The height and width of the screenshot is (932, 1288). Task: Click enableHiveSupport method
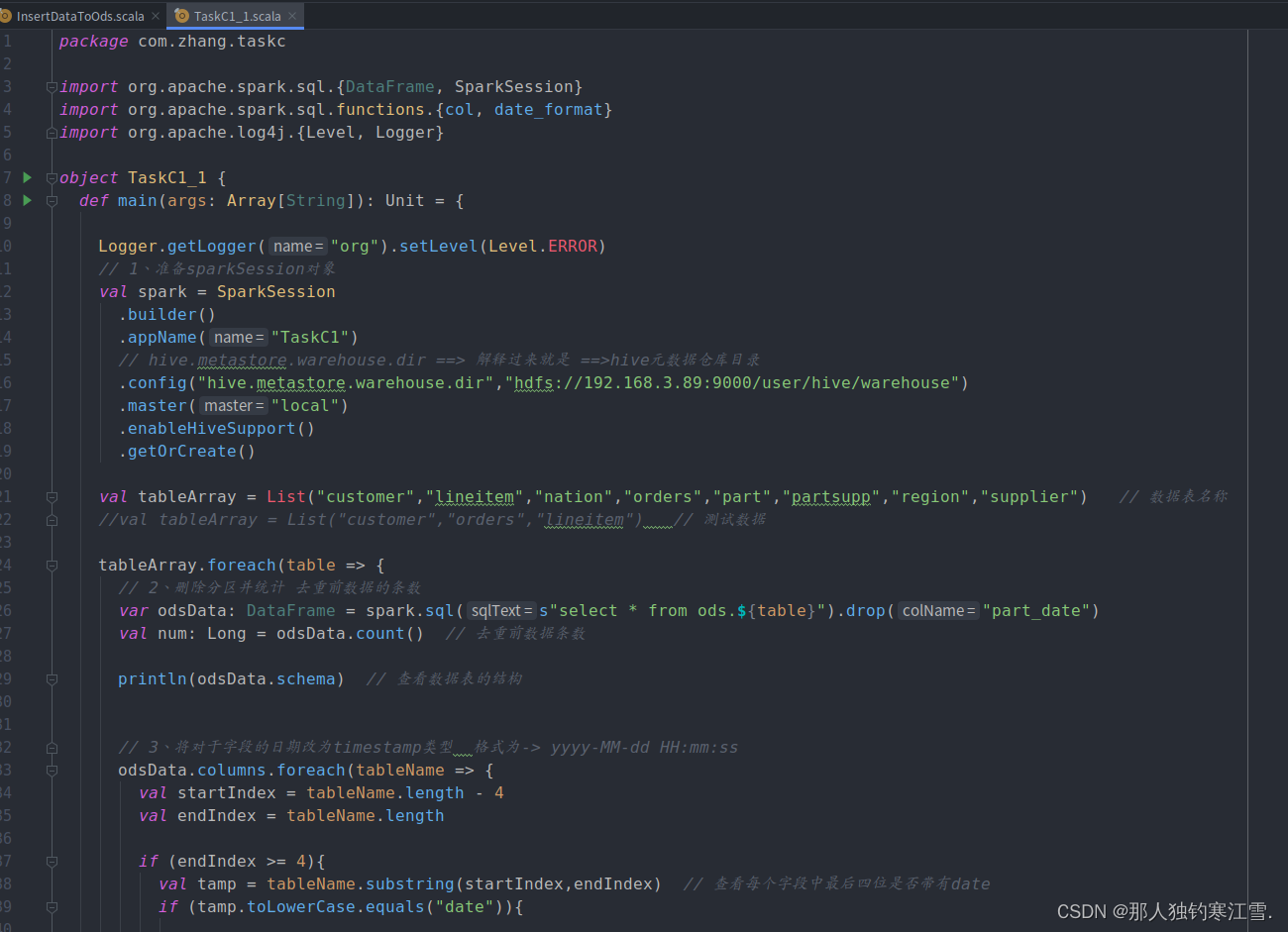[212, 429]
